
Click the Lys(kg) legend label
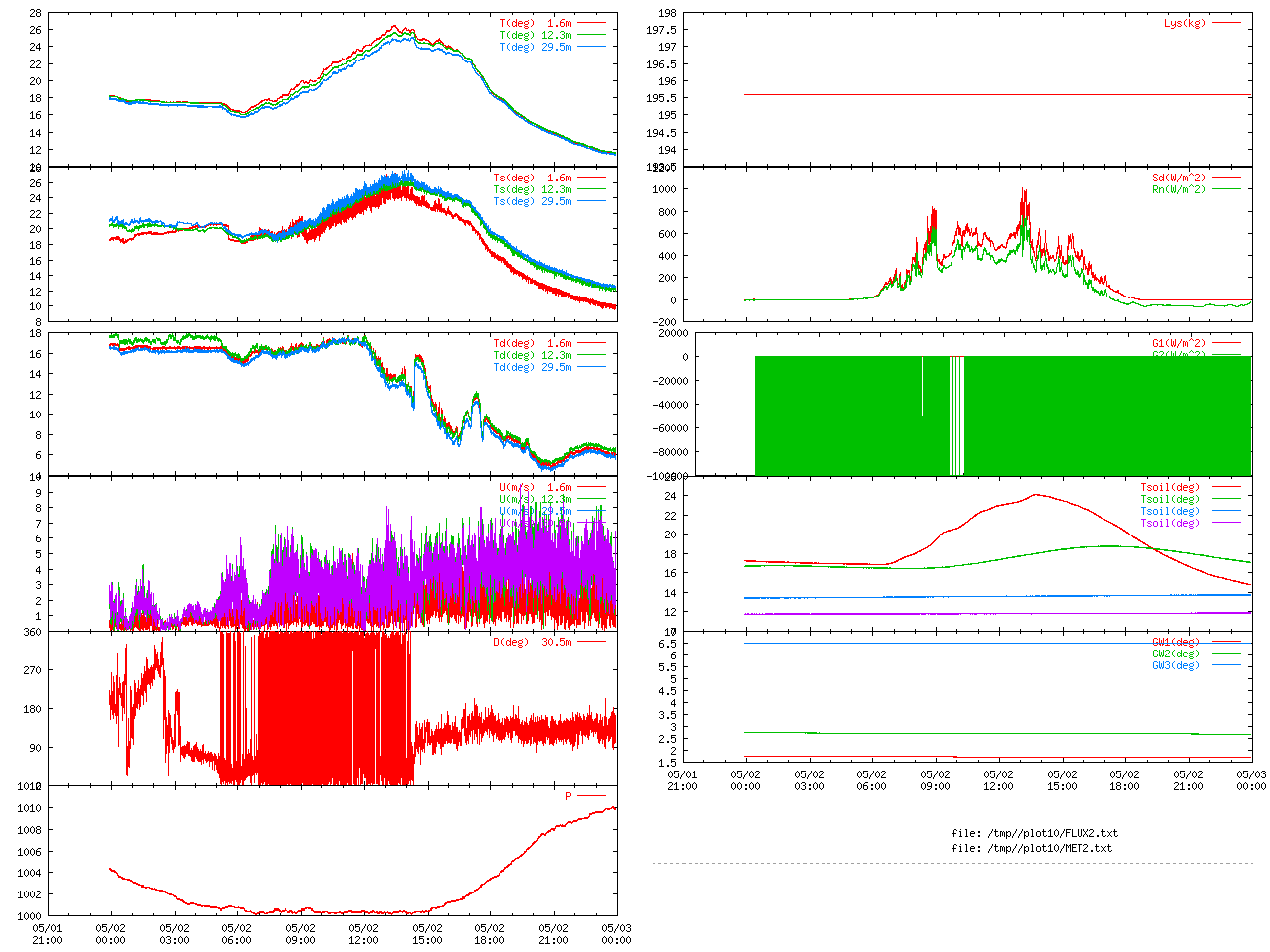pyautogui.click(x=1185, y=23)
